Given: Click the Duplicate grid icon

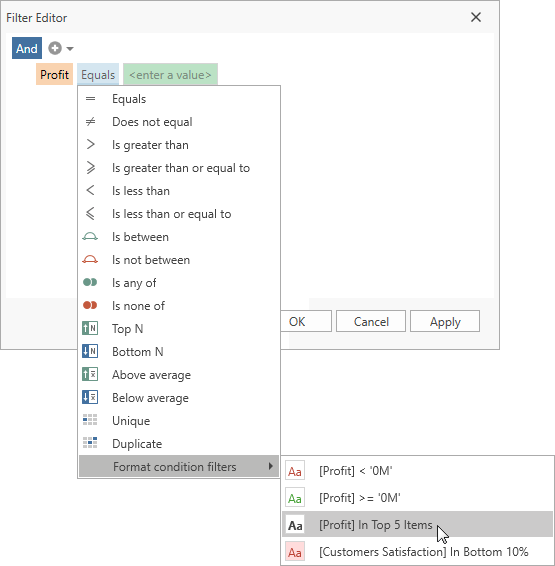Looking at the screenshot, I should tap(90, 443).
